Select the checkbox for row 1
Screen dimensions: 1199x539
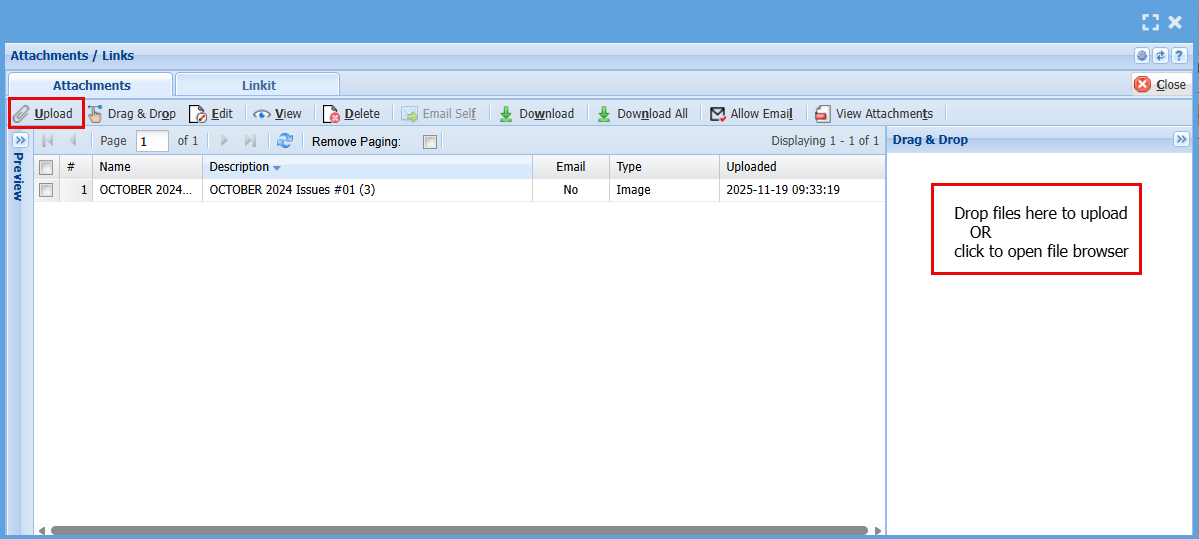tap(46, 190)
